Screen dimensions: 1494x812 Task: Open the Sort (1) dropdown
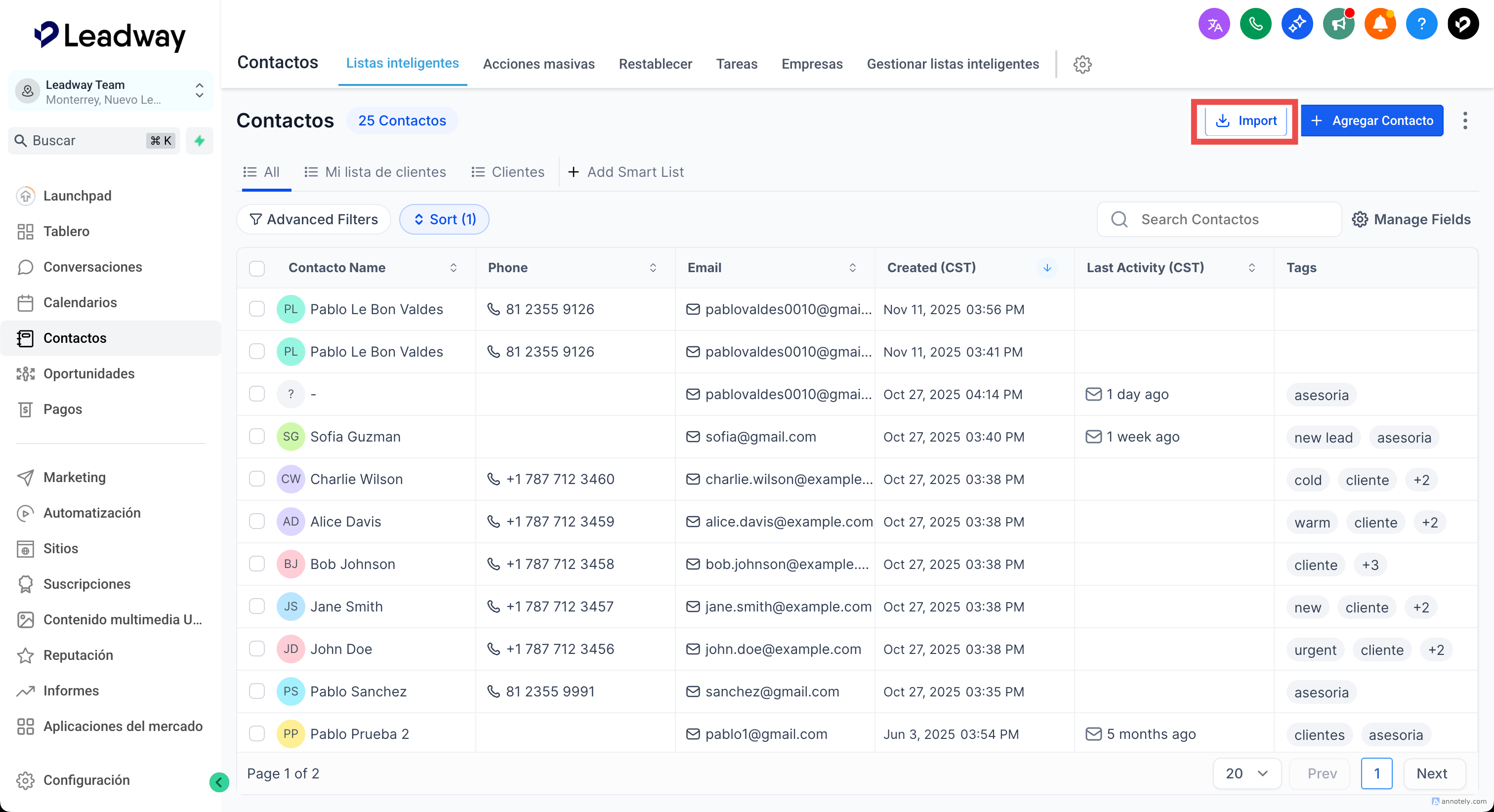coord(444,219)
